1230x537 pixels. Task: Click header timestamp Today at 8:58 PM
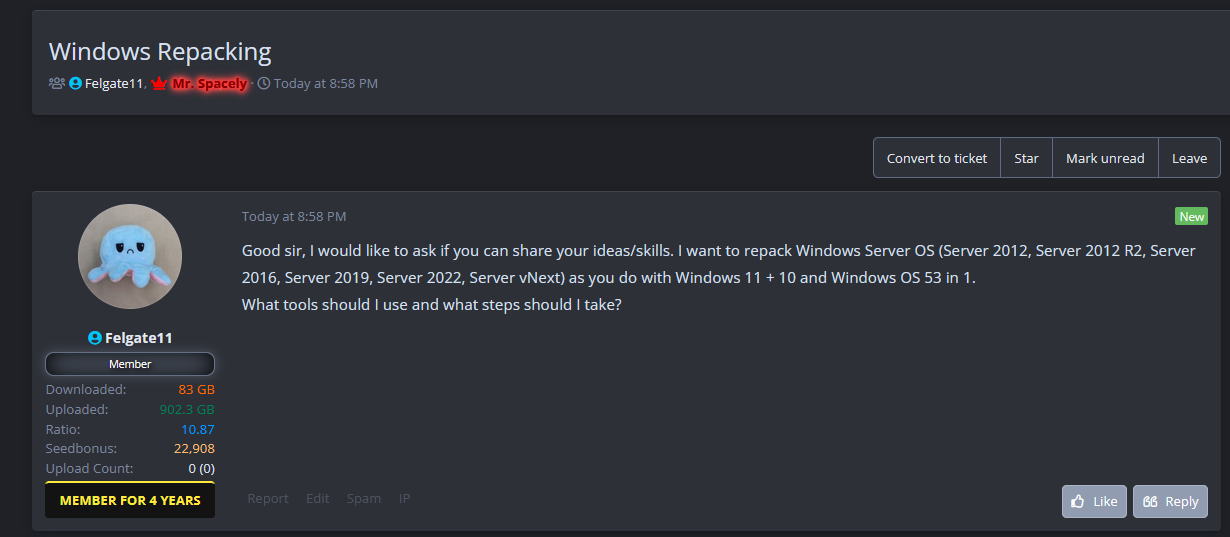click(326, 84)
